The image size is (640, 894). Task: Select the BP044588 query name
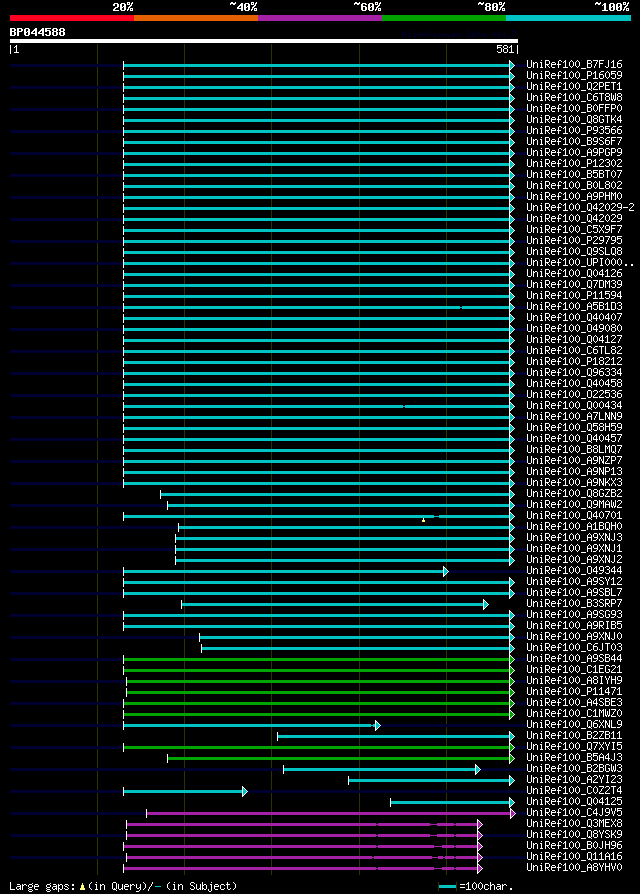[x=38, y=32]
